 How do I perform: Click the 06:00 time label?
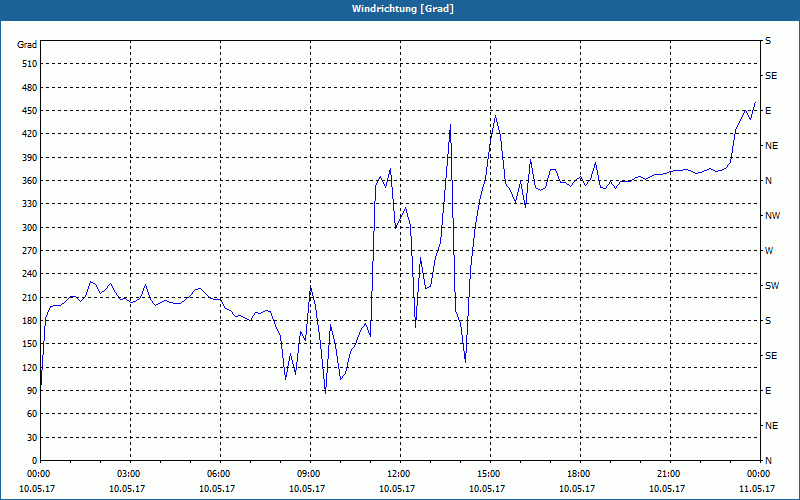217,474
